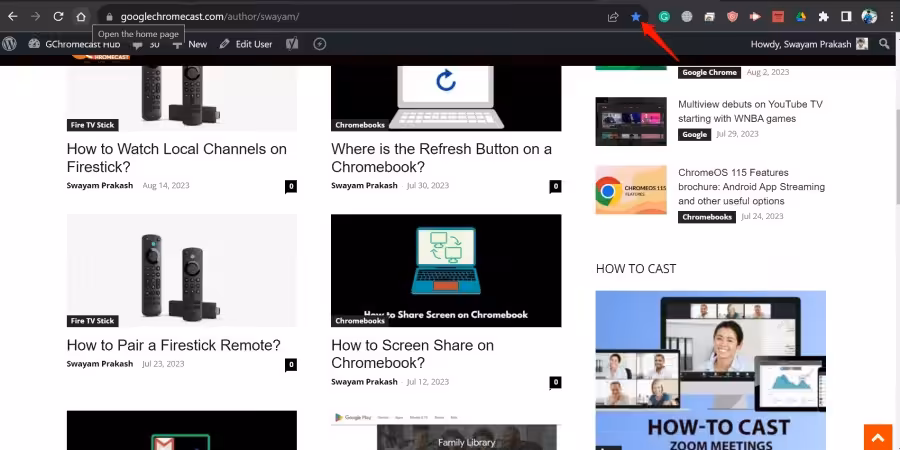Click Fire TV Stick tag on Pair Remote image
The image size is (900, 450).
click(x=92, y=321)
